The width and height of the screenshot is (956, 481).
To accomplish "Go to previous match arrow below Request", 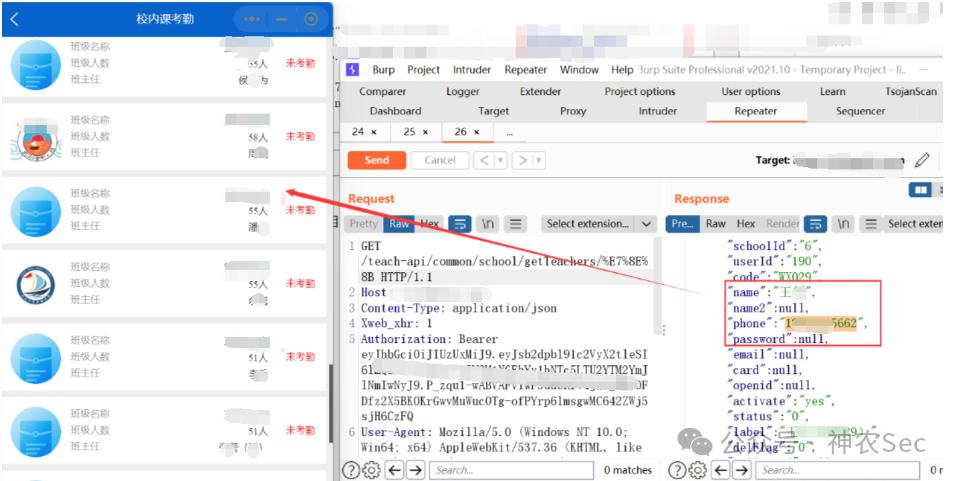I will [x=395, y=470].
